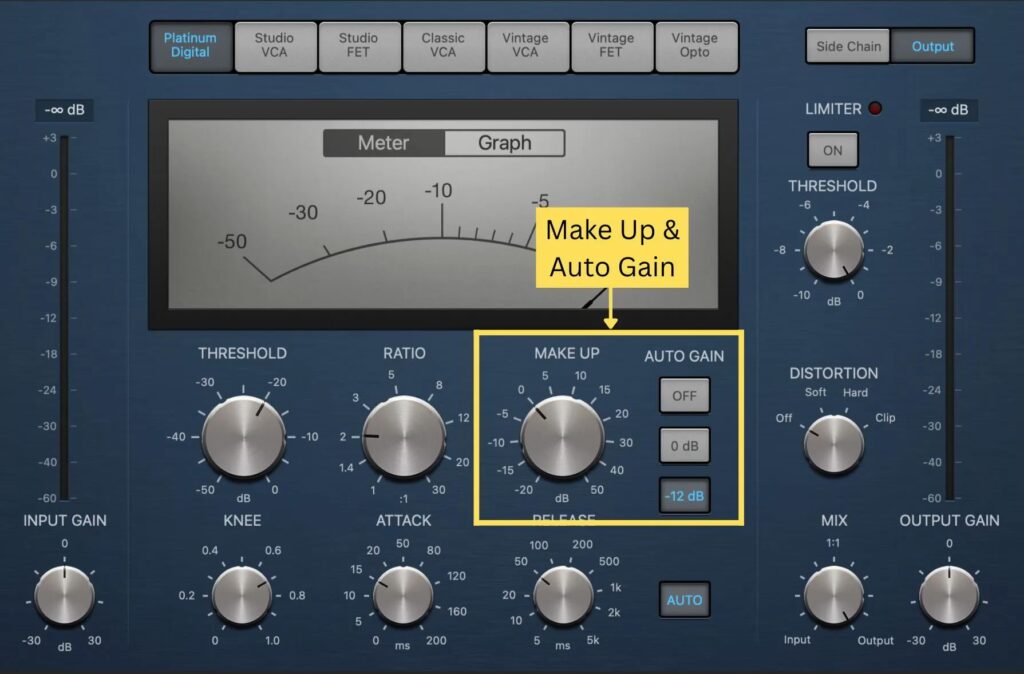This screenshot has width=1024, height=674.
Task: Select the Studio VCA compressor model
Action: point(274,46)
